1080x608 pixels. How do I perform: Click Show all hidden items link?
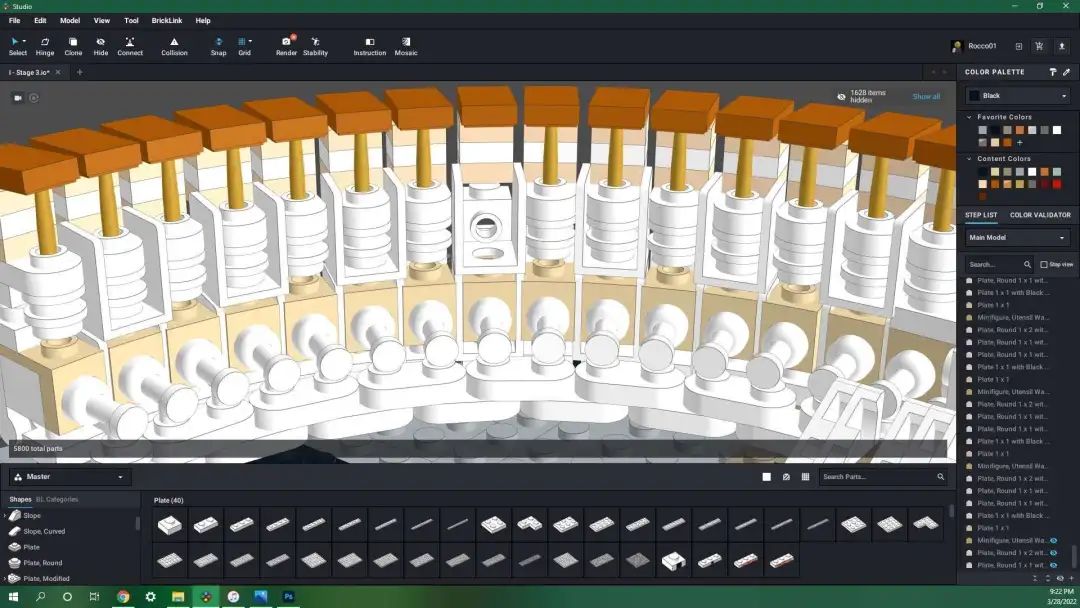[x=926, y=96]
